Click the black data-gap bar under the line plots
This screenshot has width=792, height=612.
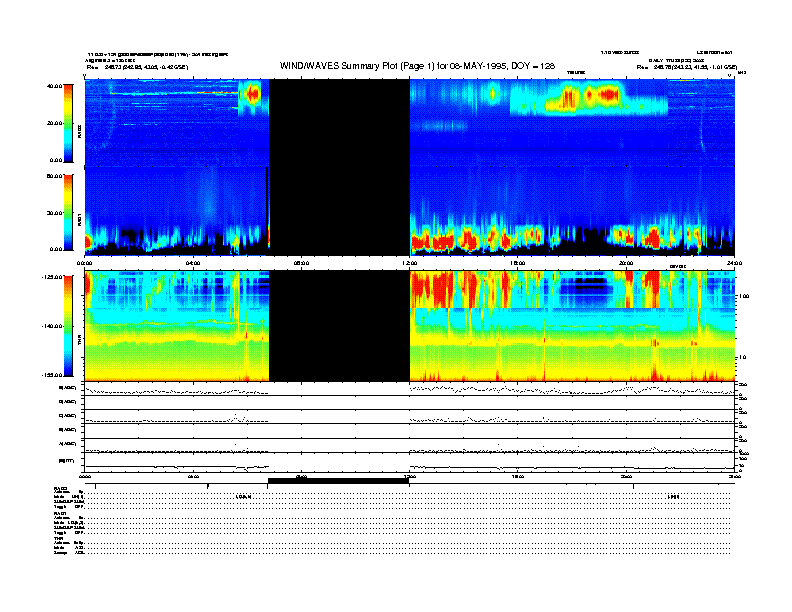pos(338,481)
